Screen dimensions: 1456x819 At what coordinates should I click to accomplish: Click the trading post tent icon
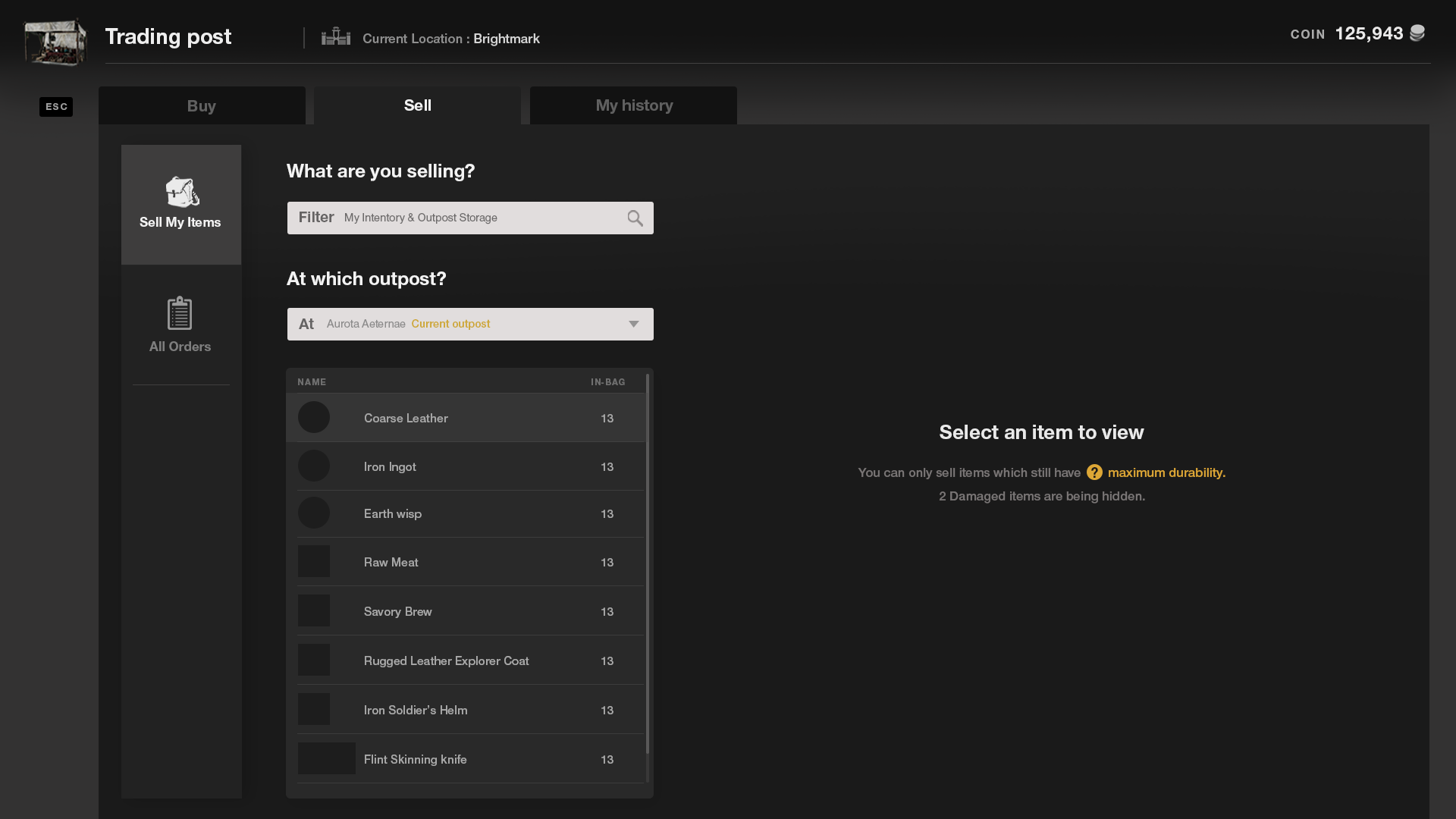coord(55,42)
